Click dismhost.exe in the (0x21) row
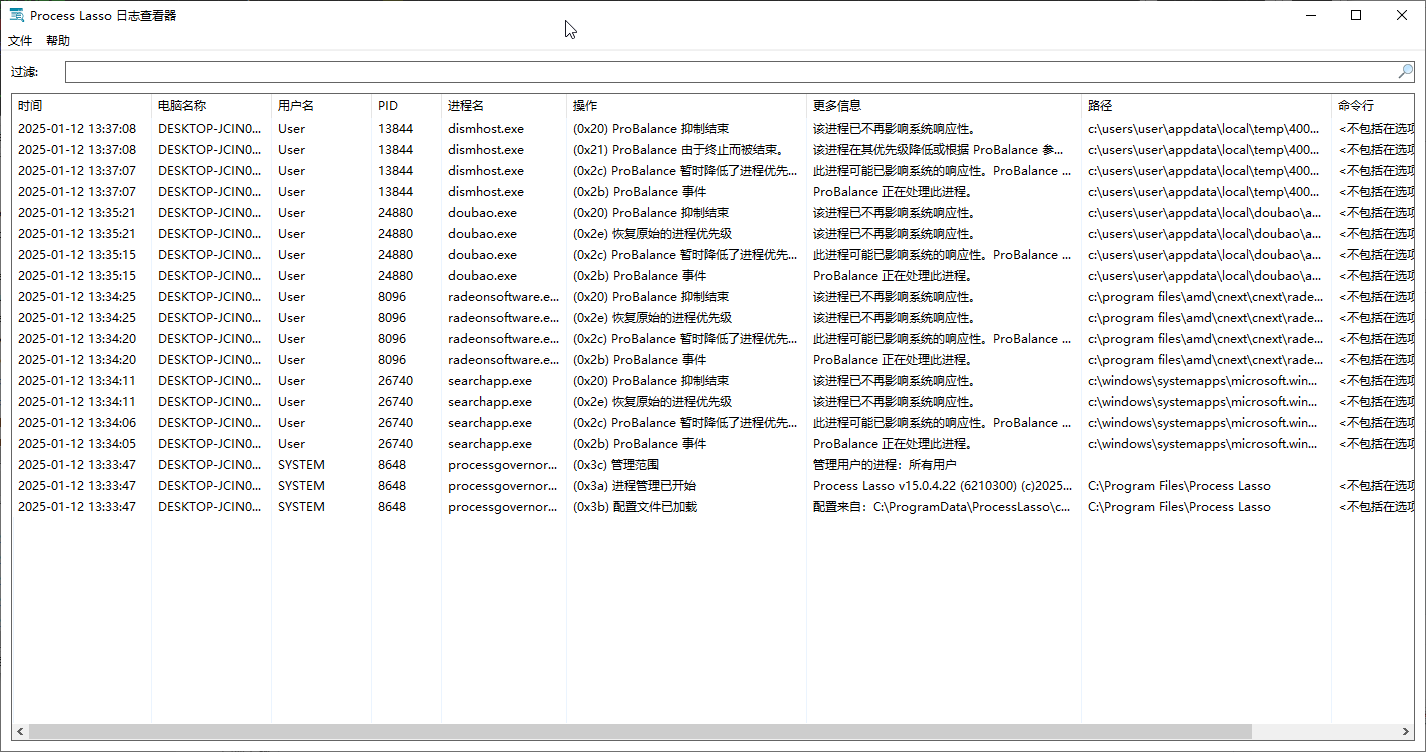 click(x=486, y=150)
